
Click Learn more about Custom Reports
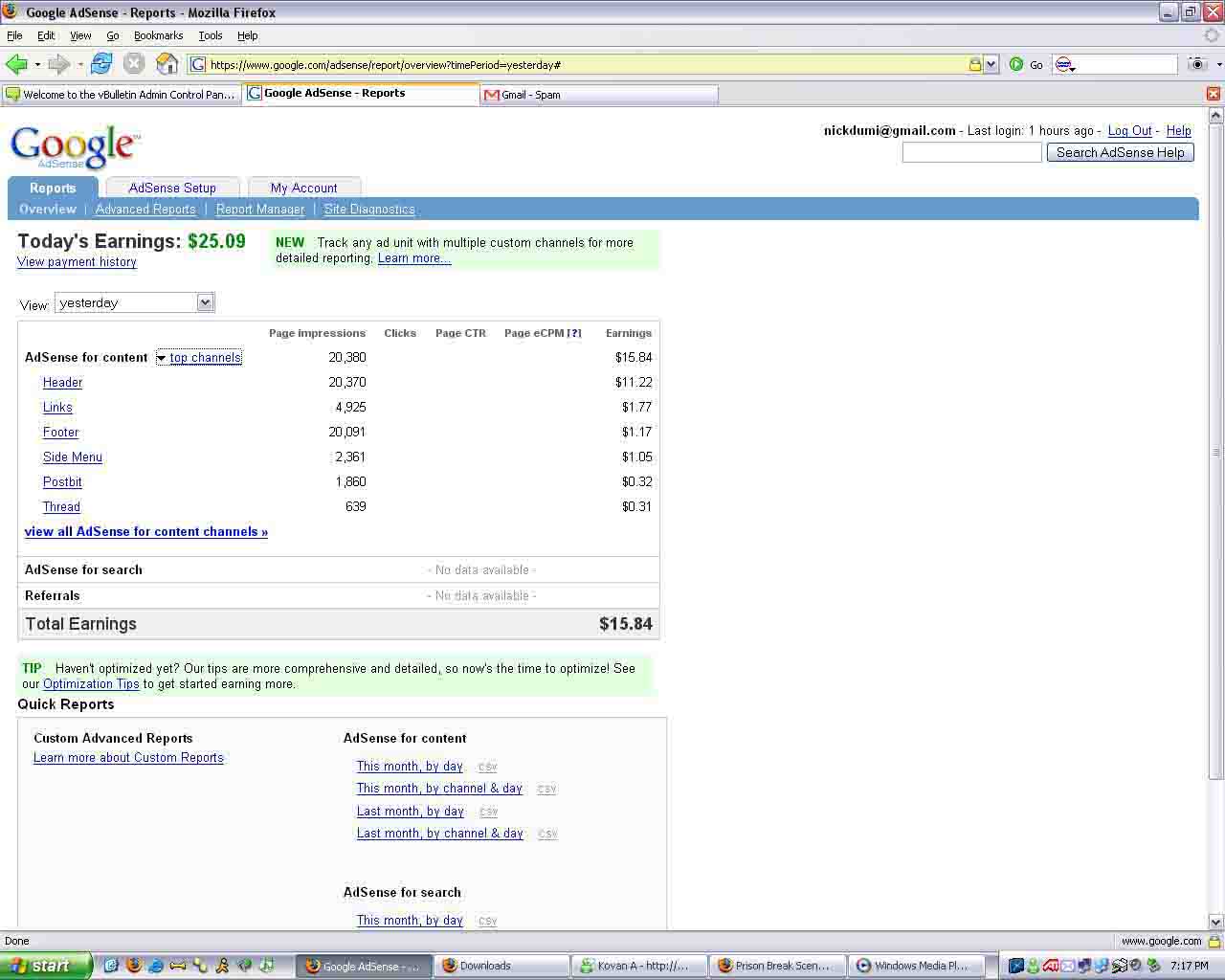[128, 757]
